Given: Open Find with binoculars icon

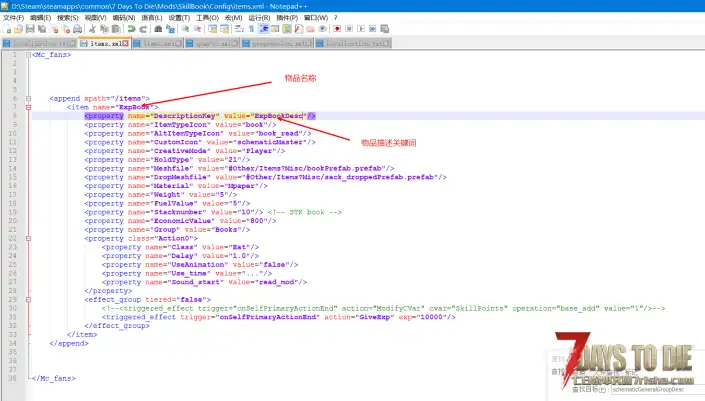Looking at the screenshot, I should [x=158, y=29].
